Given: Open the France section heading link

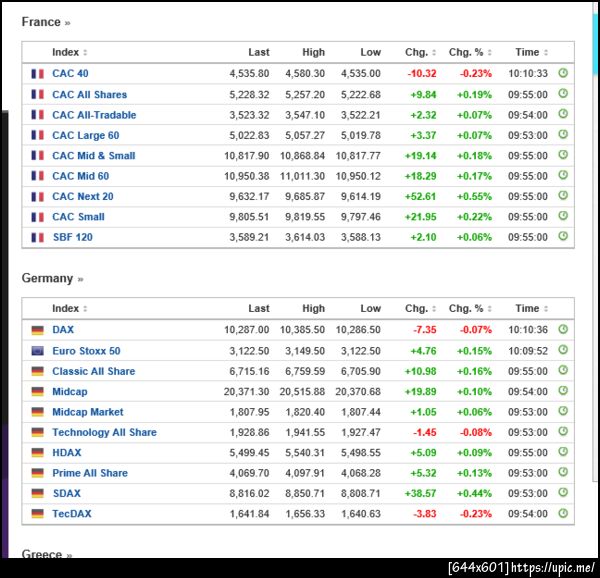Looking at the screenshot, I should [x=46, y=22].
